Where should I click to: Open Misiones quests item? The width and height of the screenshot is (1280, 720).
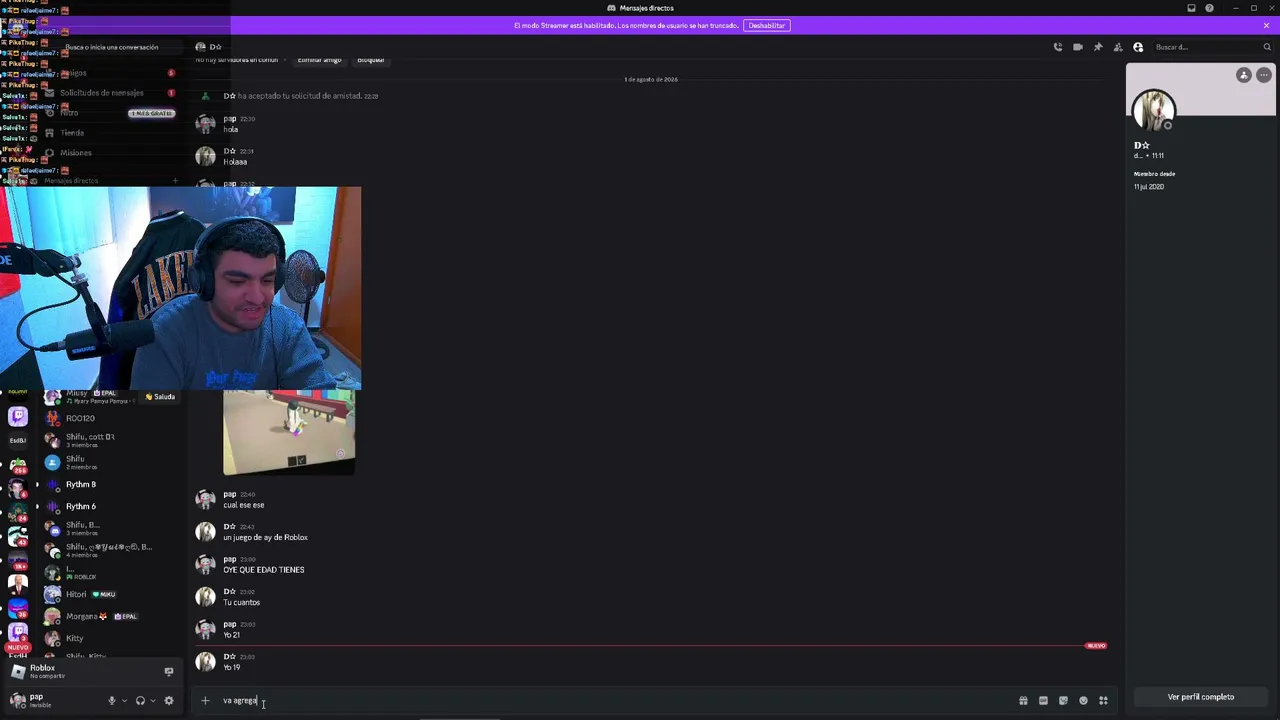point(112,153)
